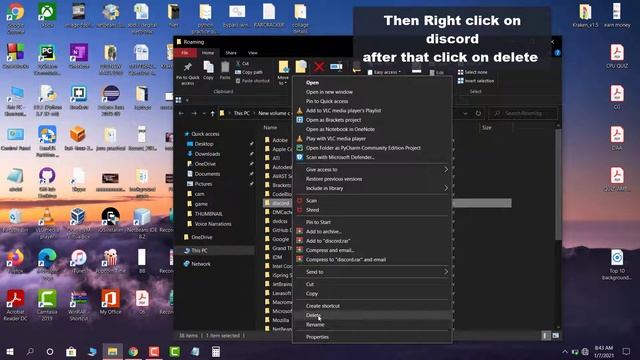This screenshot has width=640, height=360.
Task: Click Paste shortcut in the ribbon
Action: tap(253, 81)
